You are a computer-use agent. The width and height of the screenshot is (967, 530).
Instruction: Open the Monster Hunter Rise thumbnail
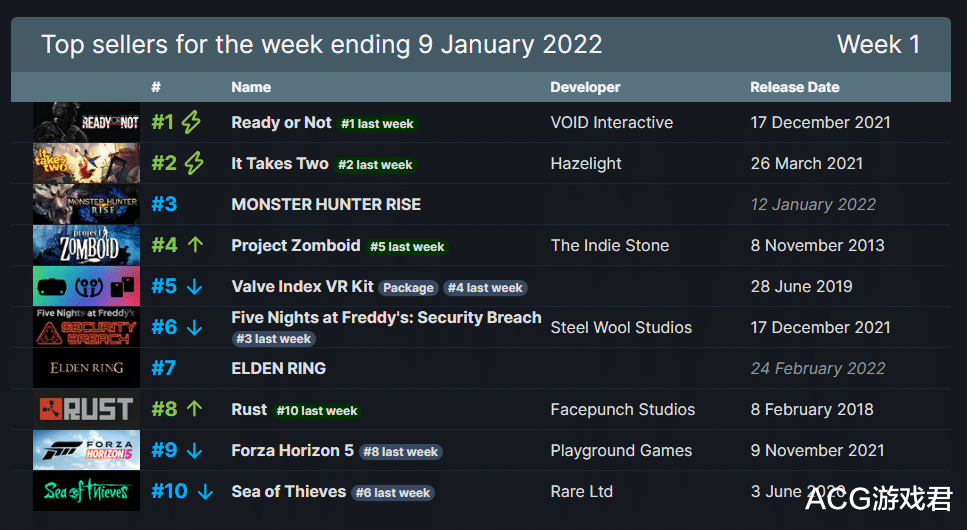(86, 204)
